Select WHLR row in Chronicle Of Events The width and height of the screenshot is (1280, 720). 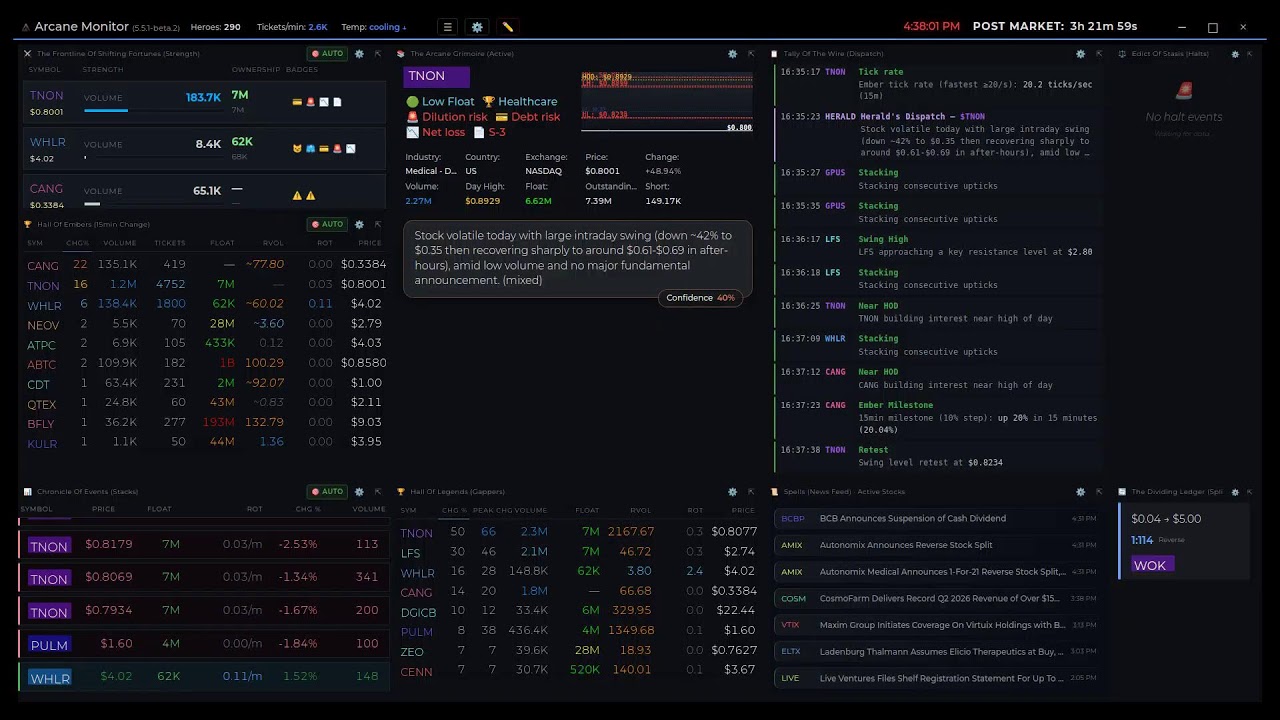[202, 677]
